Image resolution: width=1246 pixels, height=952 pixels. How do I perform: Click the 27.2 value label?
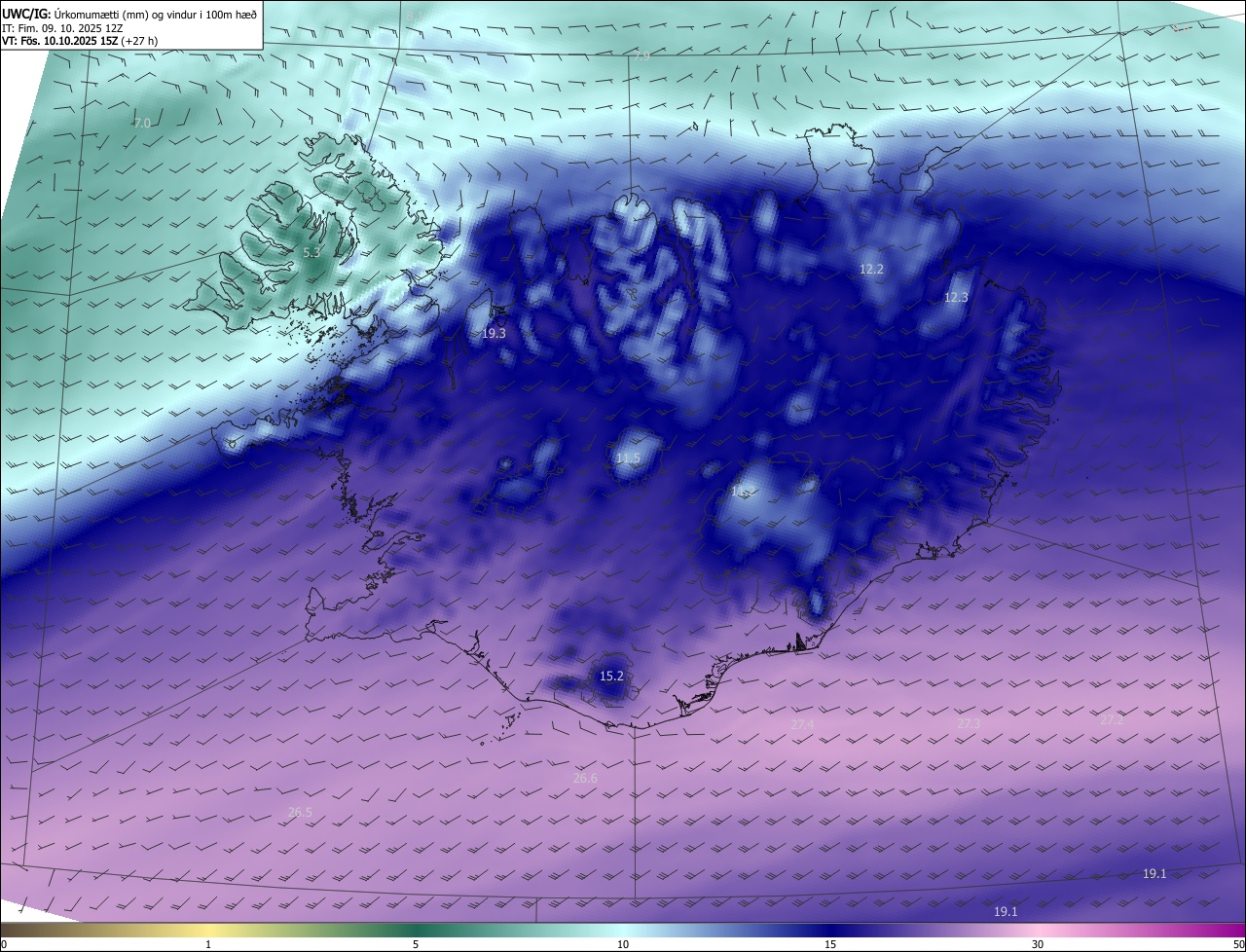[x=1112, y=719]
